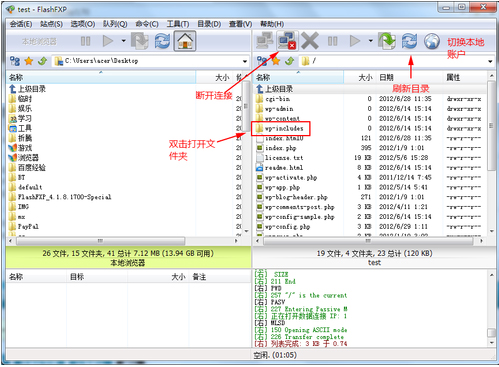
Task: Click the local transfer queue icon
Action: 139,41
